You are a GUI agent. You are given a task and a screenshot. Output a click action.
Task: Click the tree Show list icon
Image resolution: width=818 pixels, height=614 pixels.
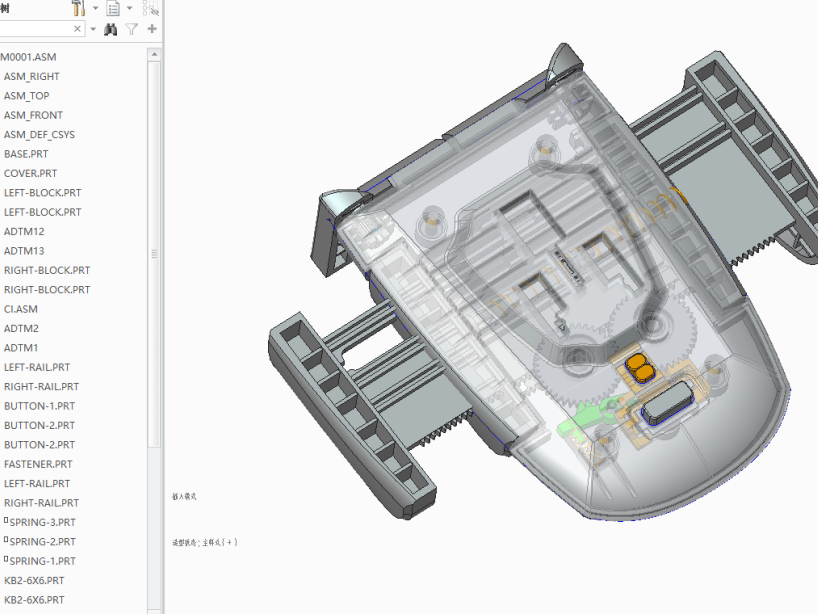tap(113, 8)
